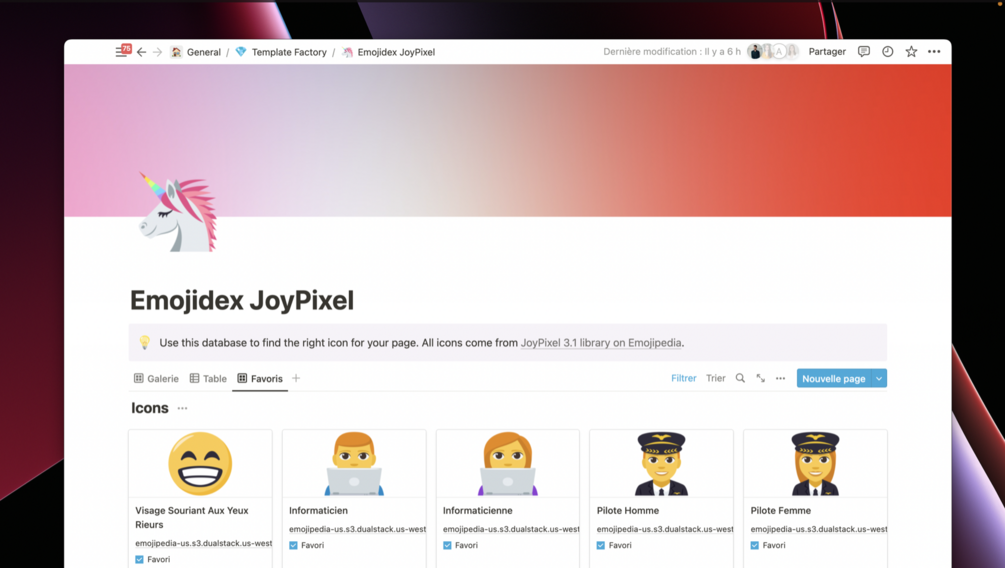This screenshot has height=568, width=1005.
Task: Click the Nouvelle page button
Action: [834, 378]
